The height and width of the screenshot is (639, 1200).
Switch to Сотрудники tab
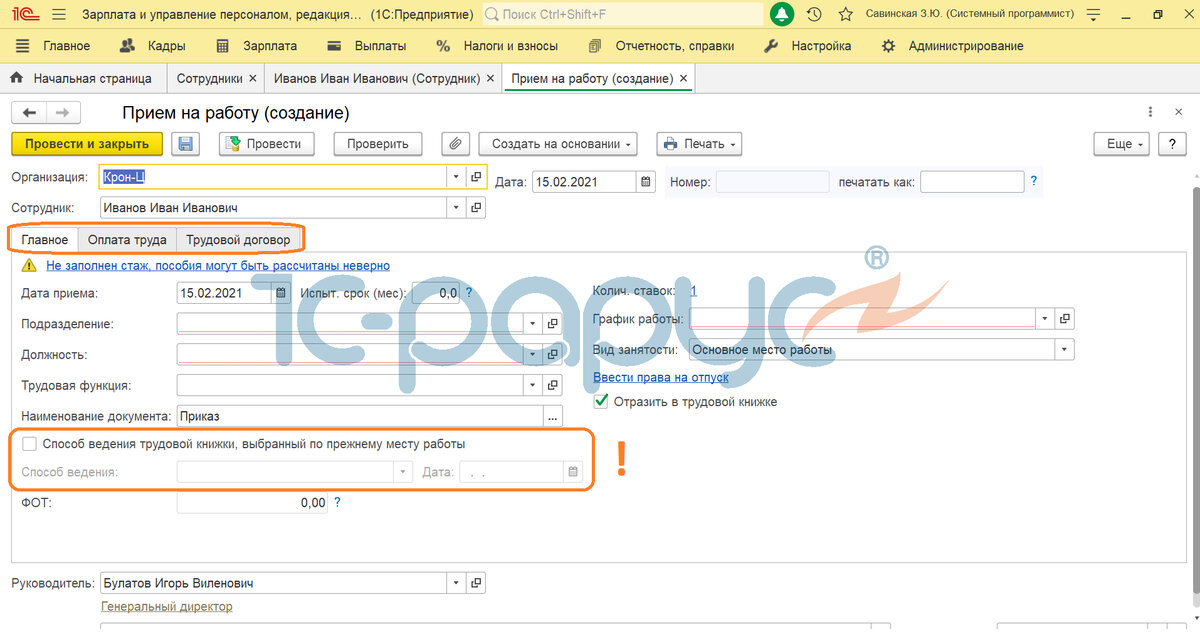209,78
